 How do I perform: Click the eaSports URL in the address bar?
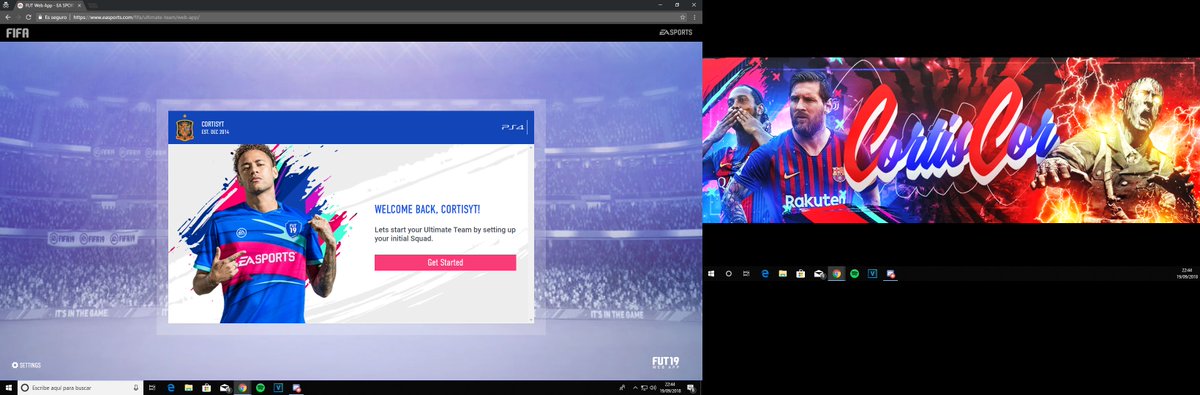137,18
